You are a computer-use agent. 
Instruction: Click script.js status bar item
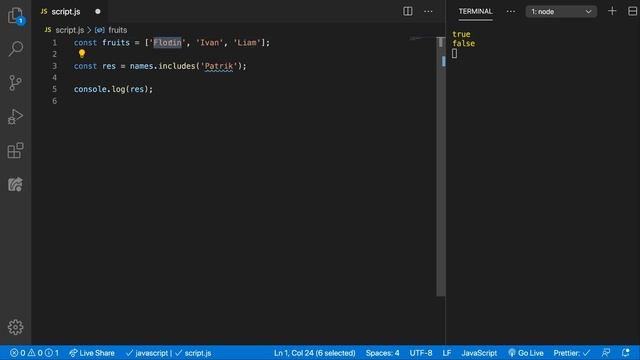[193, 353]
